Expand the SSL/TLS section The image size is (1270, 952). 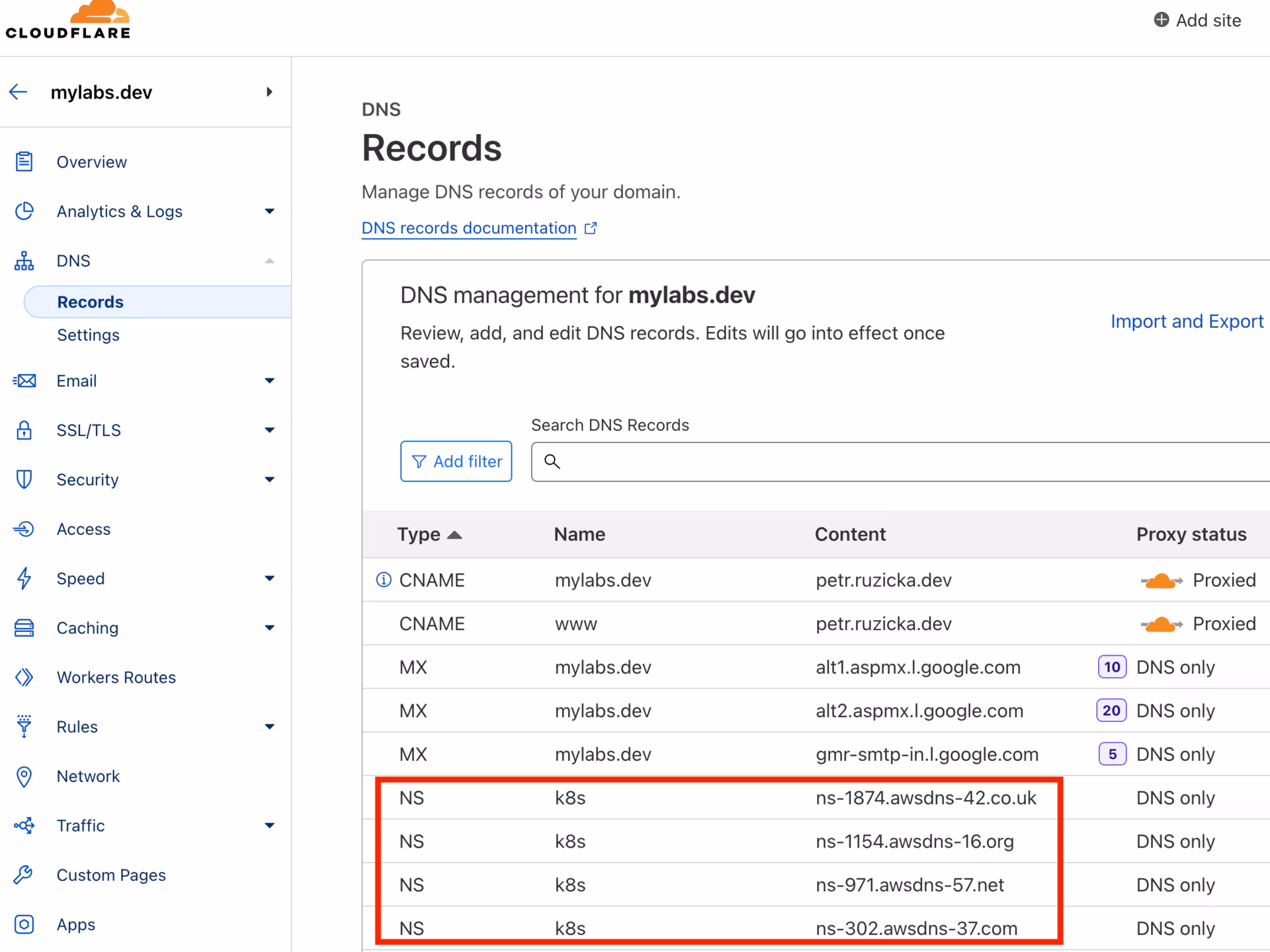point(269,430)
